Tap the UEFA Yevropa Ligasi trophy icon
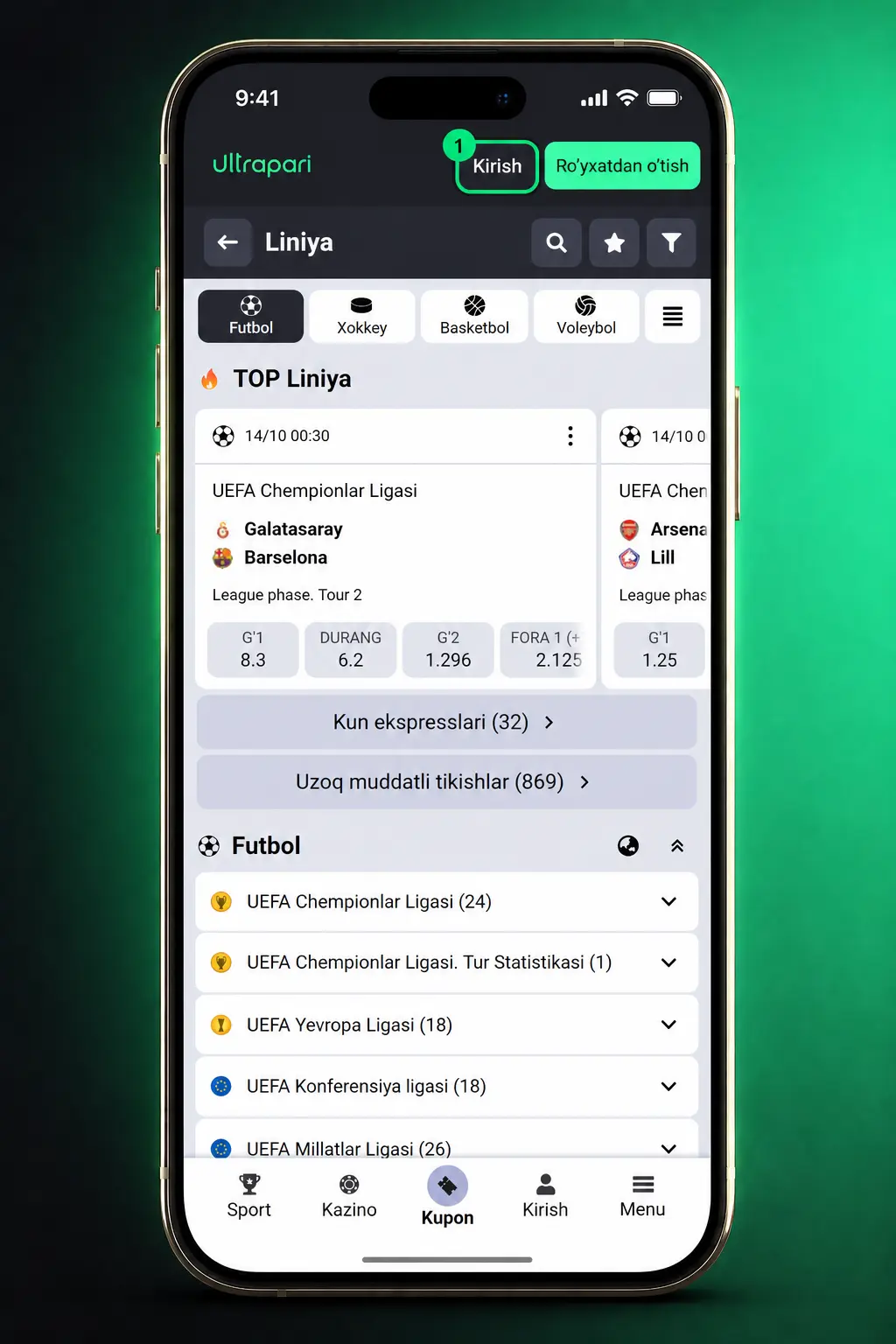896x1344 pixels. pos(221,1025)
